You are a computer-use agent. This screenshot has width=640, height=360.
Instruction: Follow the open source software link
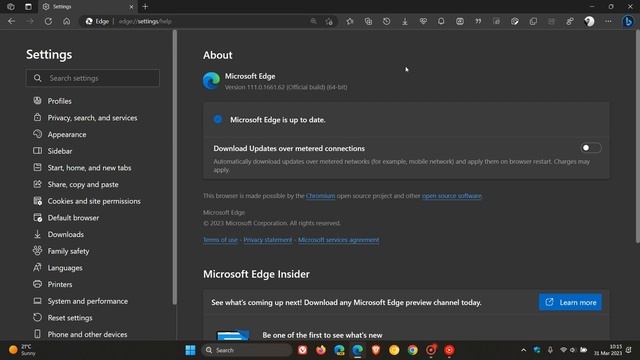[x=451, y=196]
